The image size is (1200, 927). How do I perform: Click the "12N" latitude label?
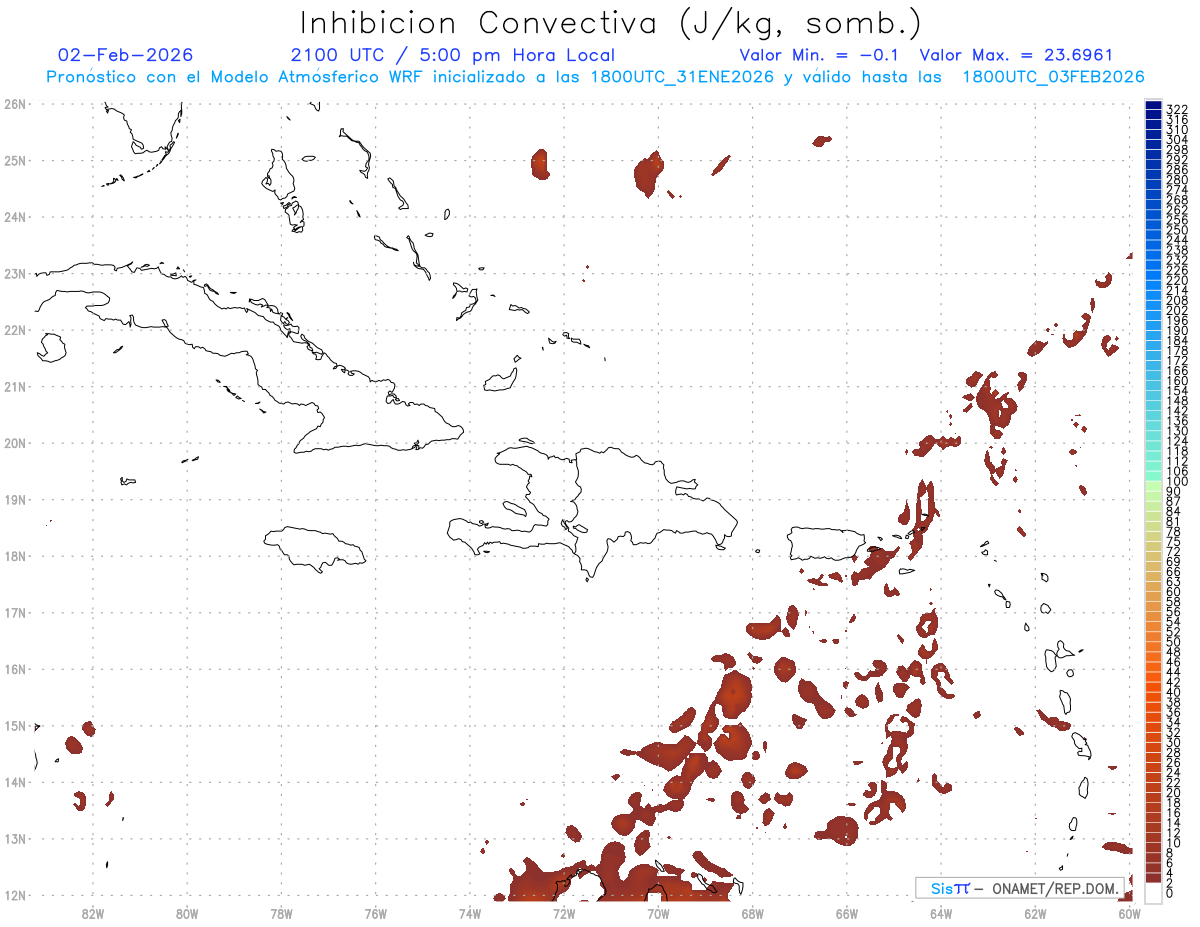14,895
